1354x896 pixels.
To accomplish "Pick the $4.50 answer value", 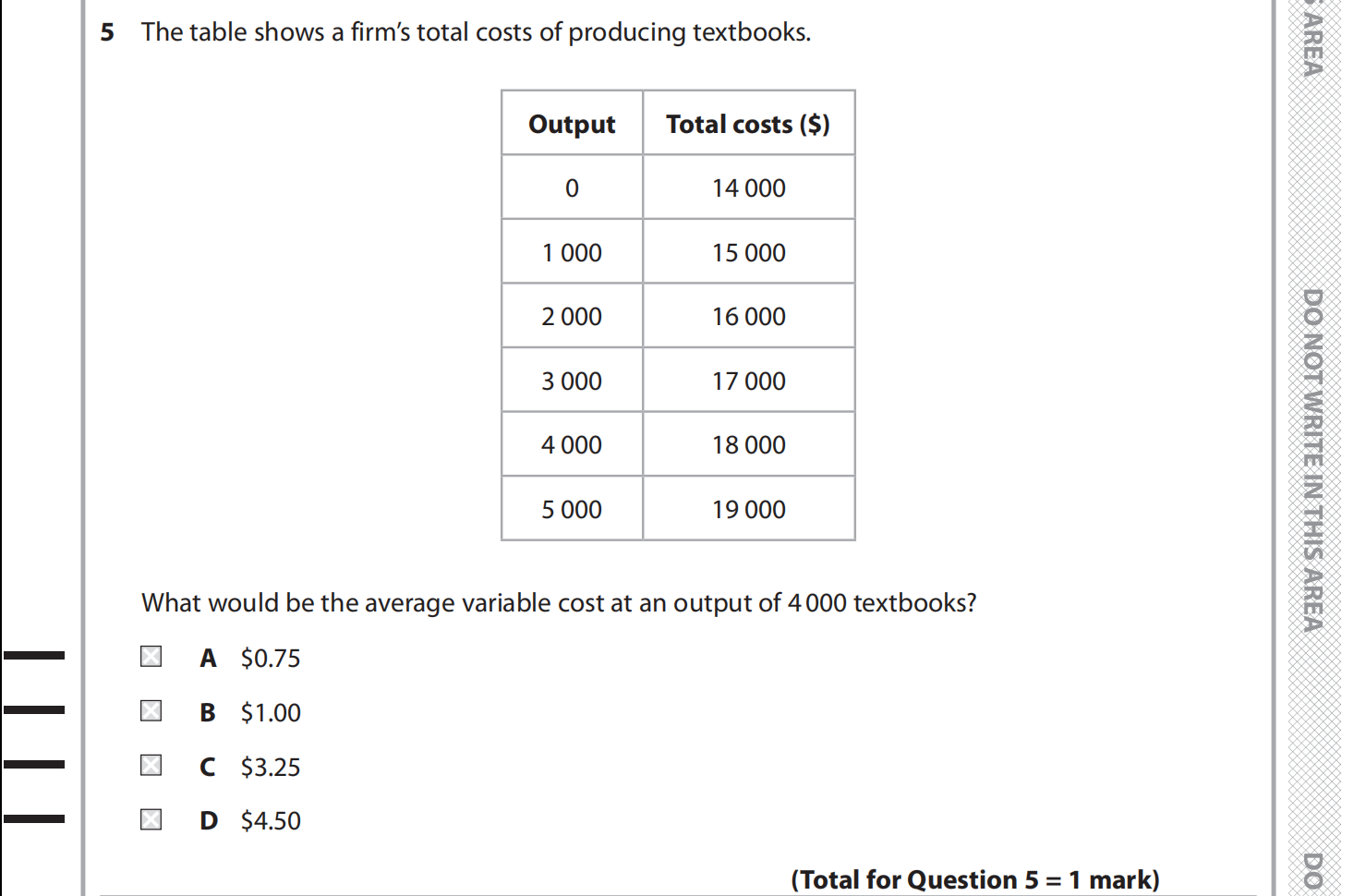I will 271,821.
